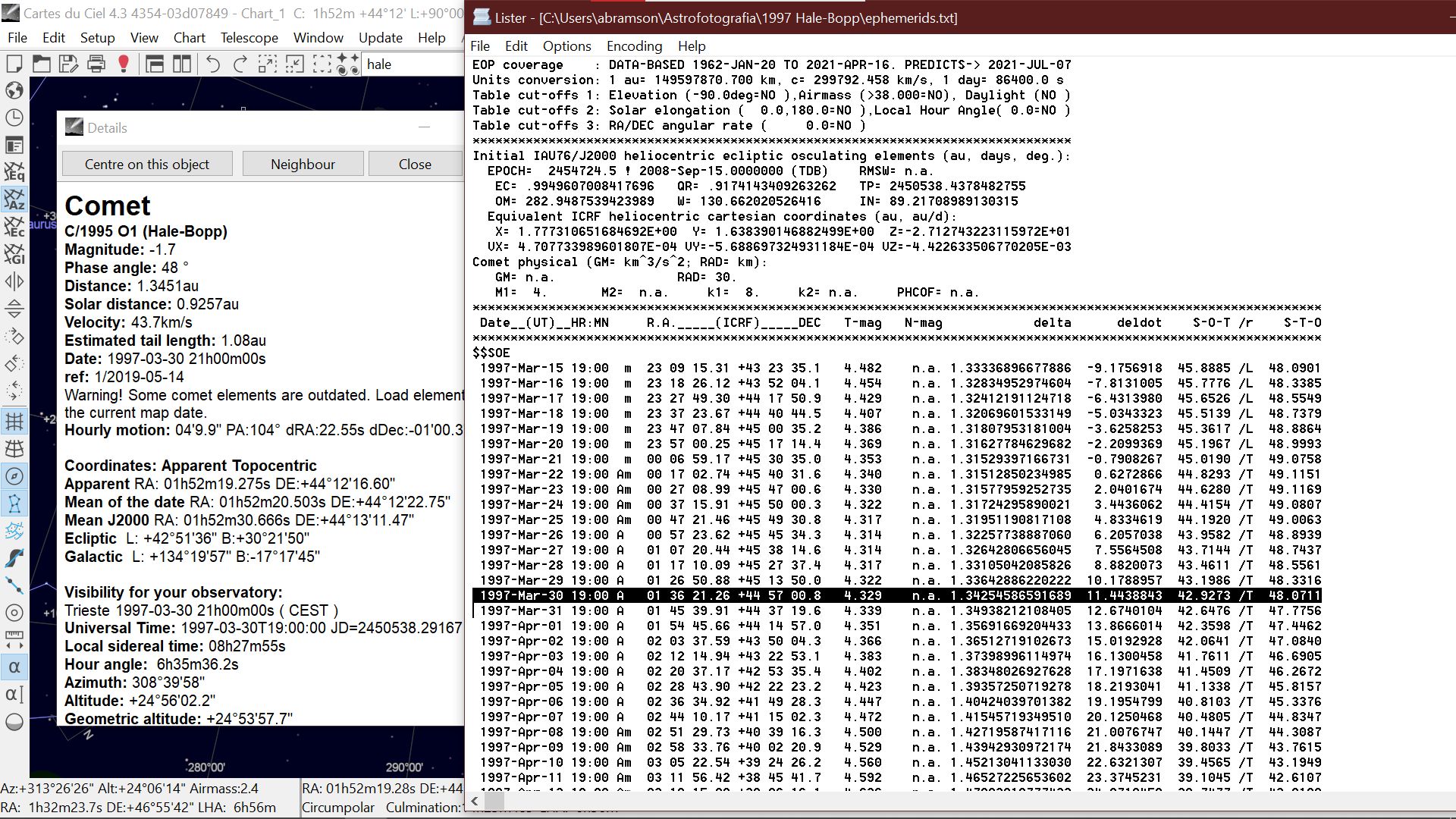
Task: Toggle the coordinate grid icon
Action: click(14, 421)
